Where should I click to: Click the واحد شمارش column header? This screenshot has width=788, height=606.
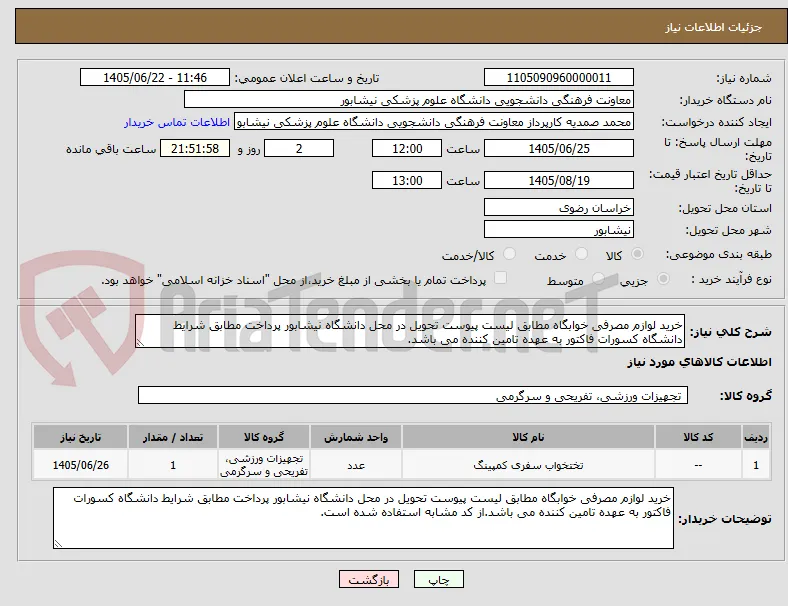pyautogui.click(x=356, y=437)
